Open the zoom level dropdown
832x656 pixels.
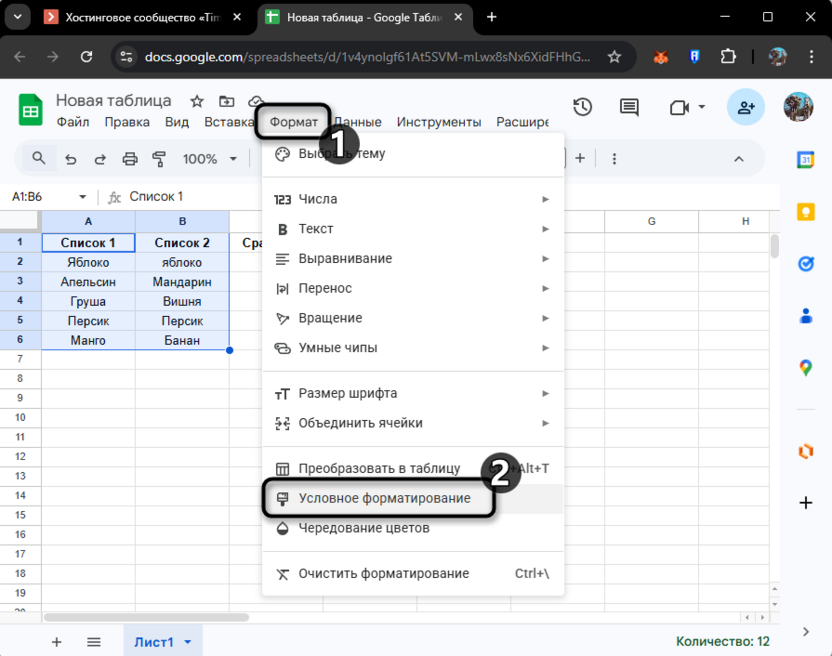click(209, 158)
